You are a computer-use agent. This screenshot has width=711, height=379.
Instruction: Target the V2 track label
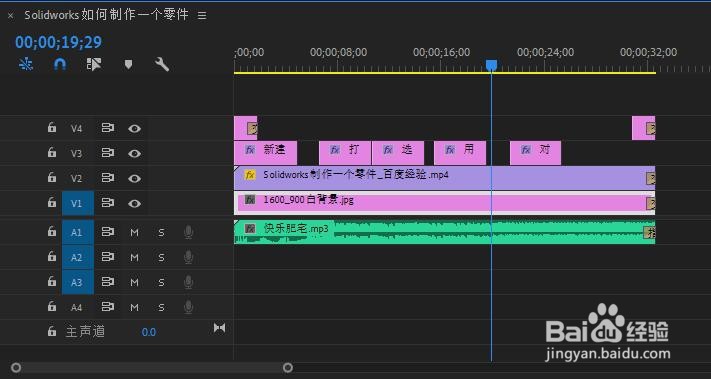point(77,179)
